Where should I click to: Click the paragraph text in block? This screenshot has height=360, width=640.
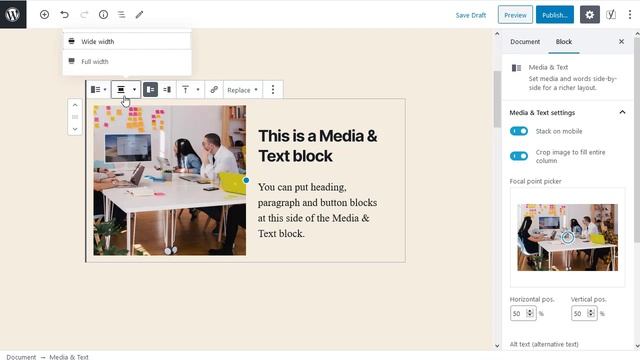click(317, 210)
